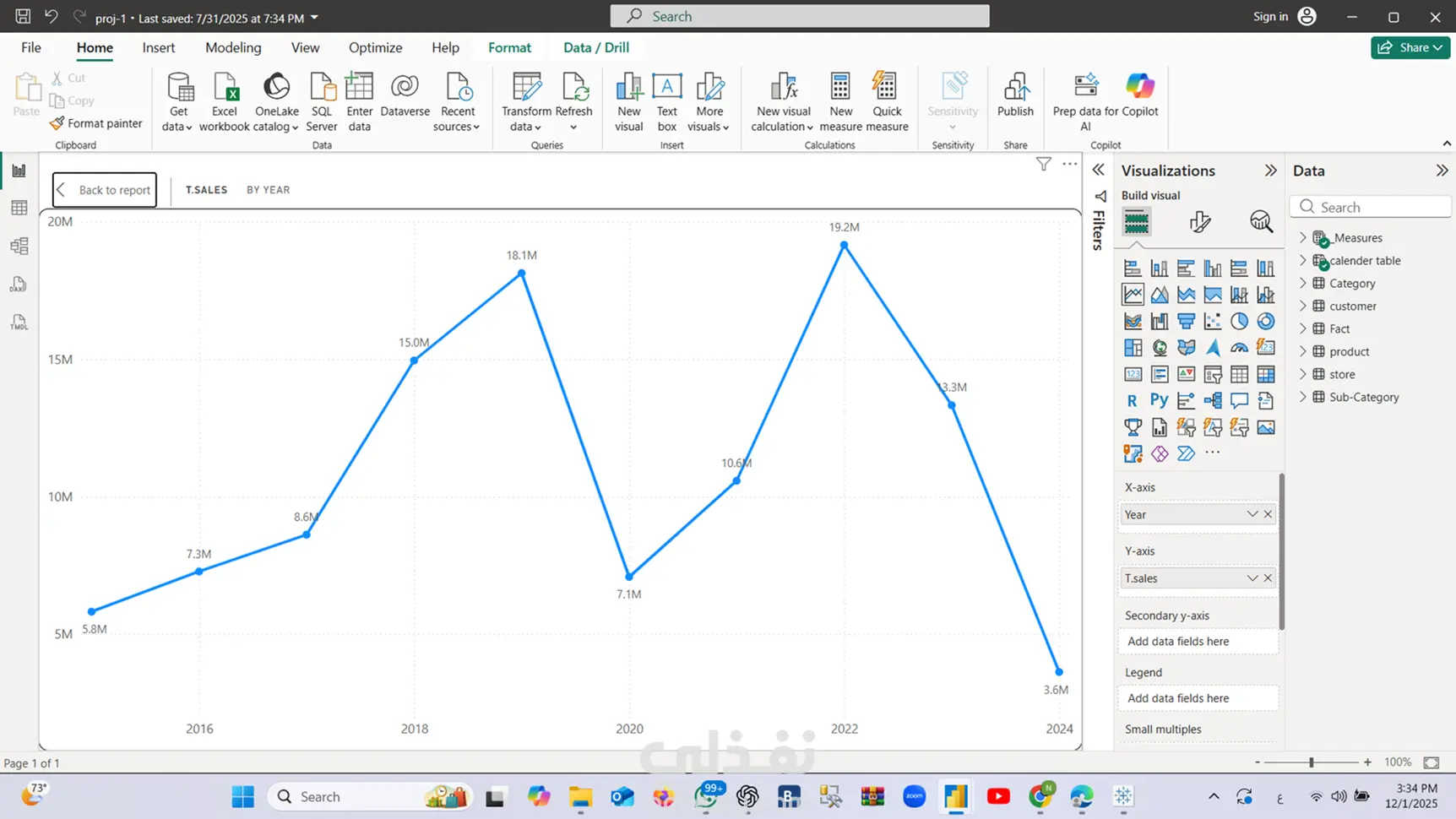Expand the Measures table in Data pane

pyautogui.click(x=1303, y=238)
